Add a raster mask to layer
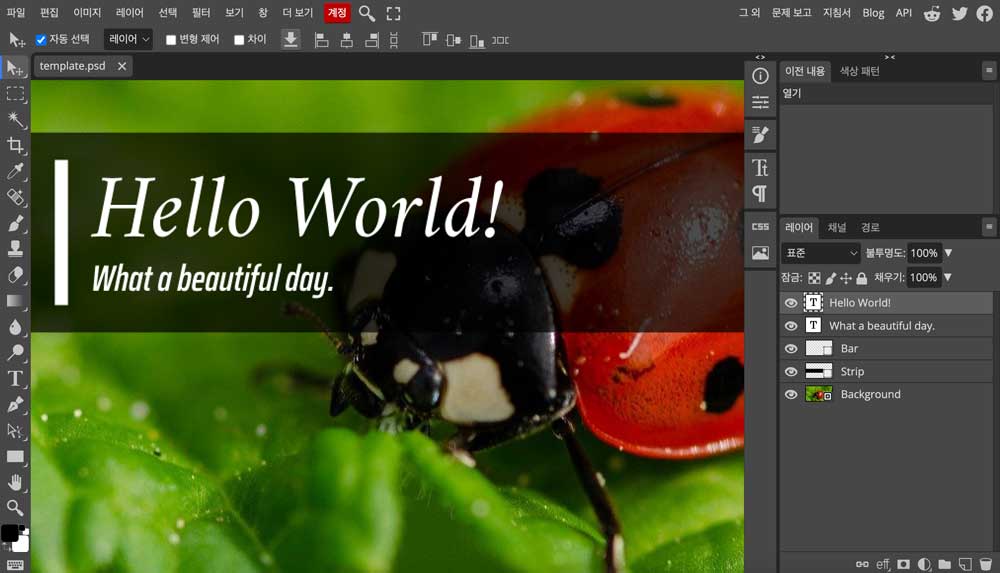This screenshot has height=573, width=1000. tap(904, 564)
